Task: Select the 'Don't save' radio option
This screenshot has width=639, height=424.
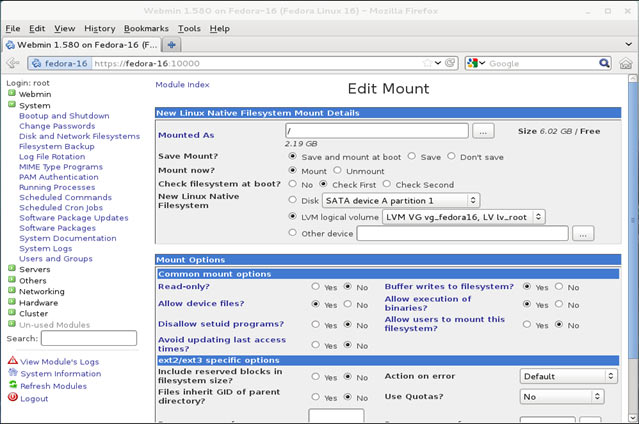Action: point(451,156)
